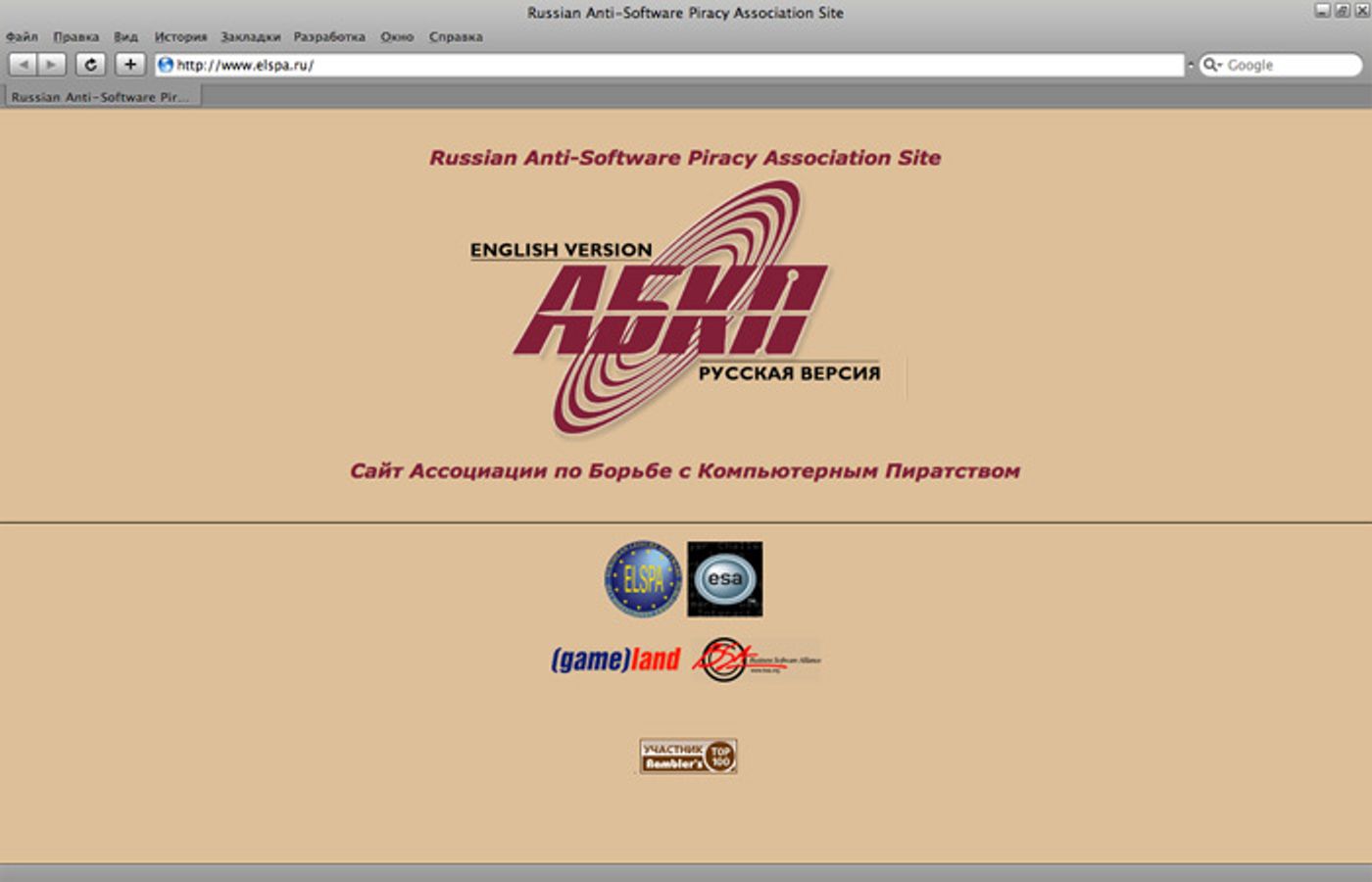Go forward with the right arrow button
This screenshot has height=882, width=1372.
pyautogui.click(x=51, y=65)
